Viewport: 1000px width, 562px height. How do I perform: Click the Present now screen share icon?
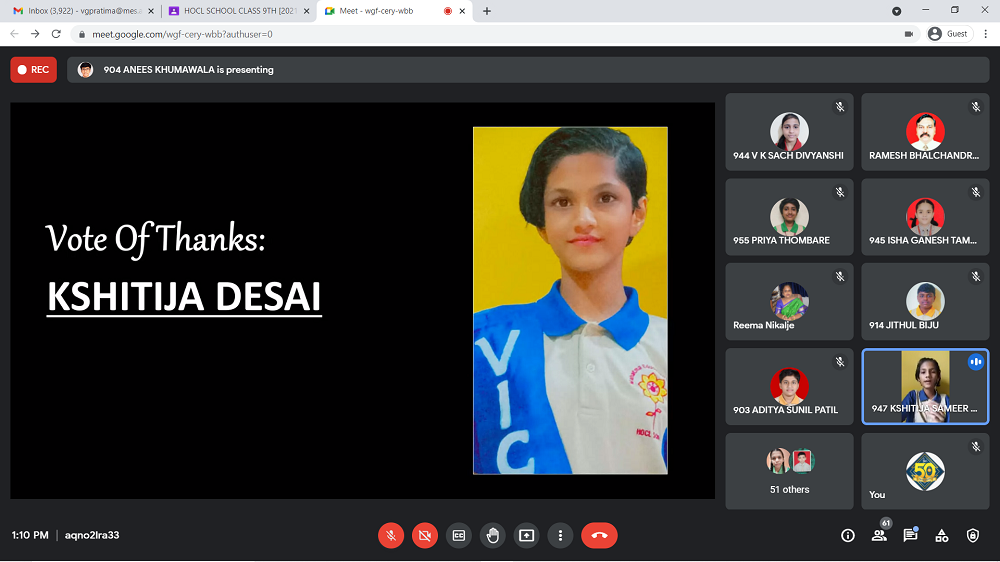[x=527, y=535]
